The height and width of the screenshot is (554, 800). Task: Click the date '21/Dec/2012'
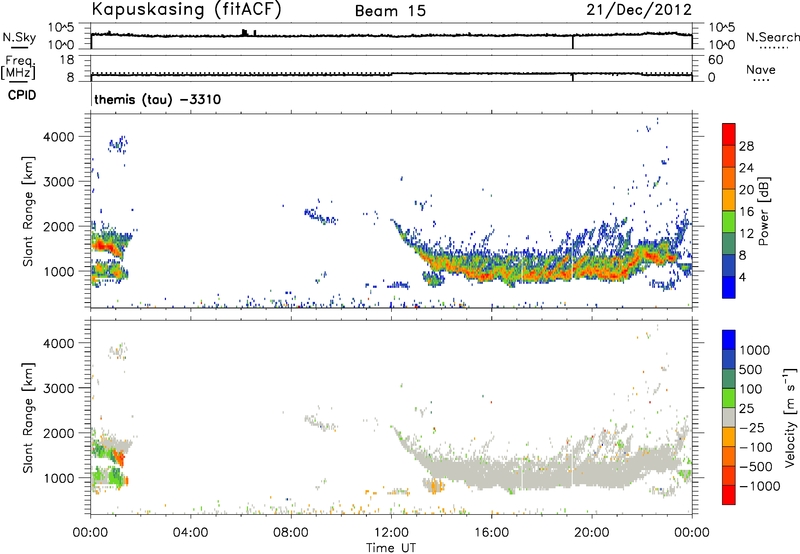(x=639, y=10)
